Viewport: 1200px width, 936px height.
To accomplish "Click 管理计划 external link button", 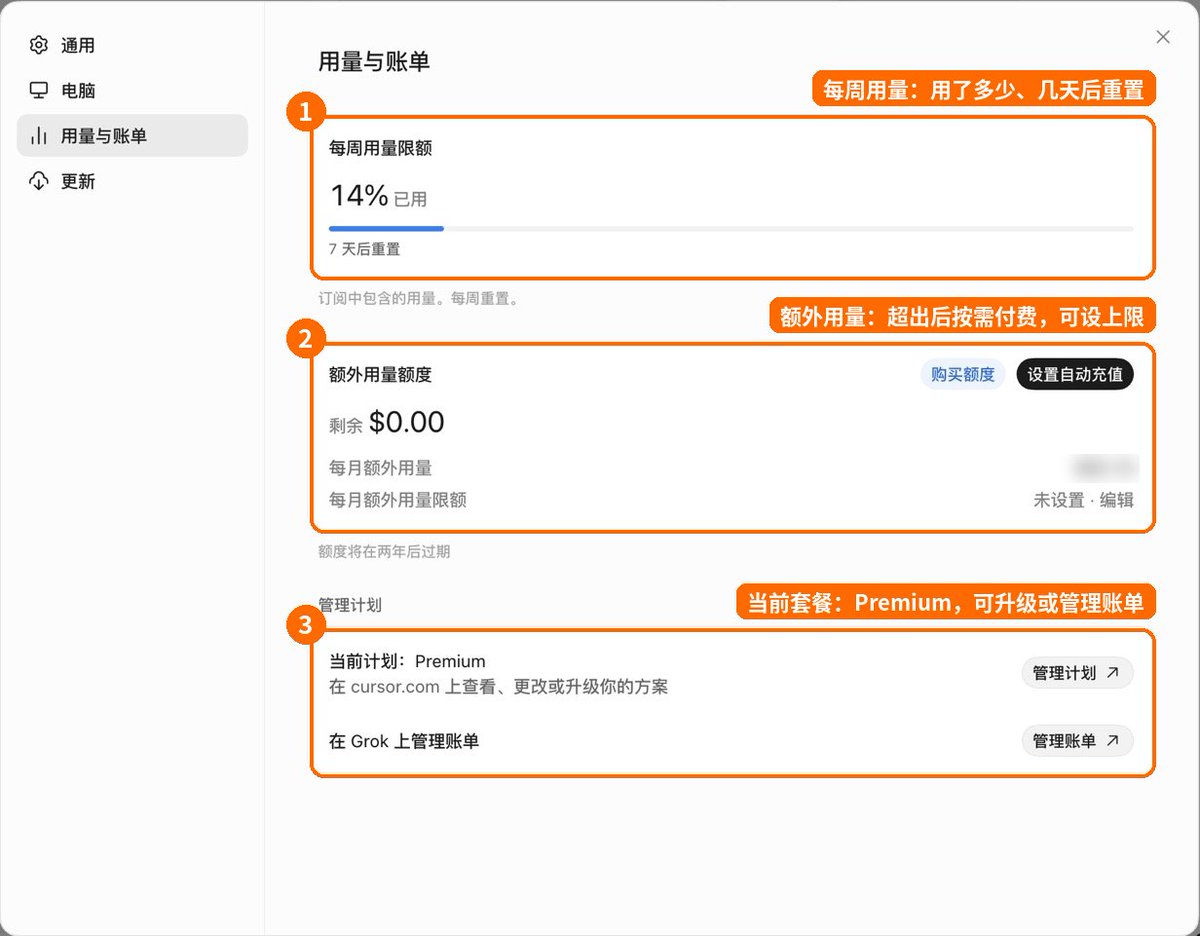I will click(1077, 673).
